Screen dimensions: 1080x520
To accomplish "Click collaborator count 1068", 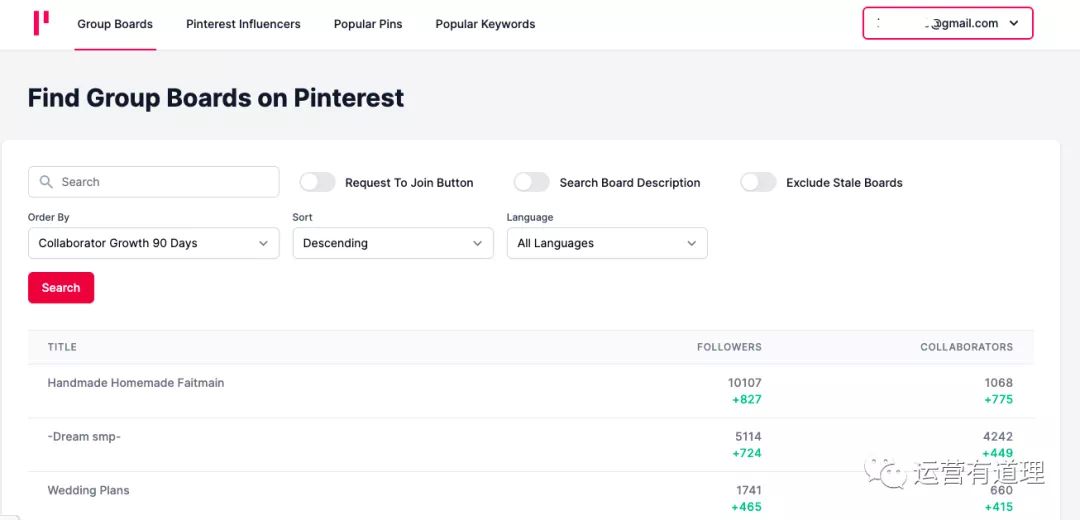I will click(999, 383).
